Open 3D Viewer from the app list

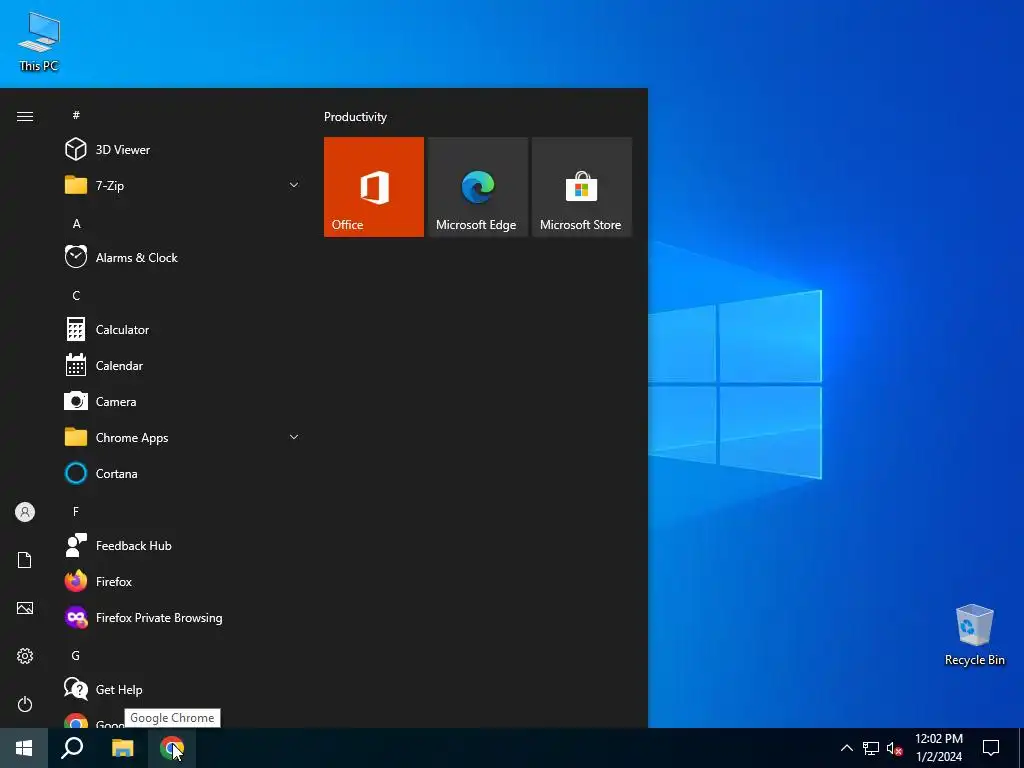[183, 150]
